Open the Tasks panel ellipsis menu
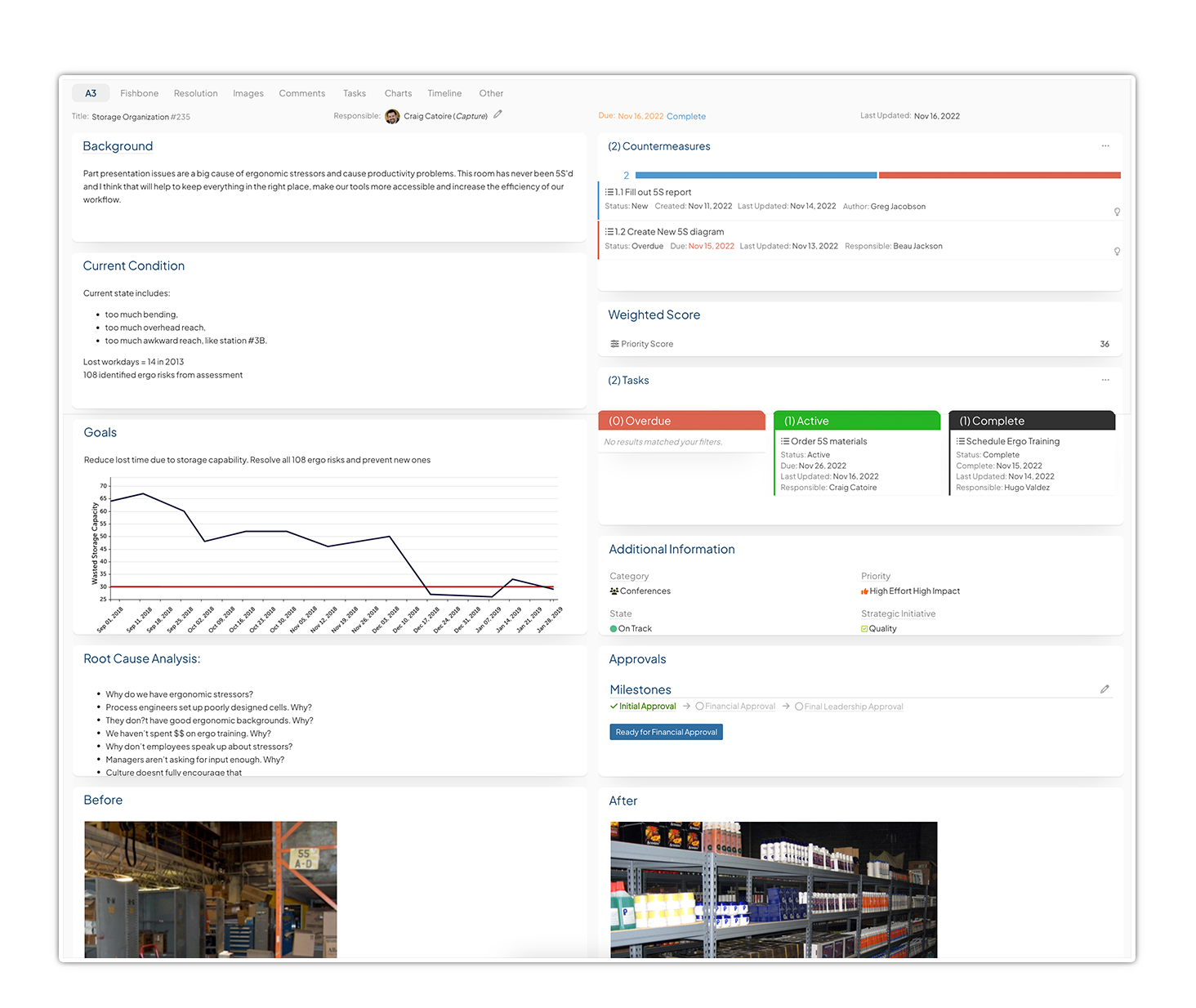The width and height of the screenshot is (1196, 1008). pyautogui.click(x=1105, y=380)
